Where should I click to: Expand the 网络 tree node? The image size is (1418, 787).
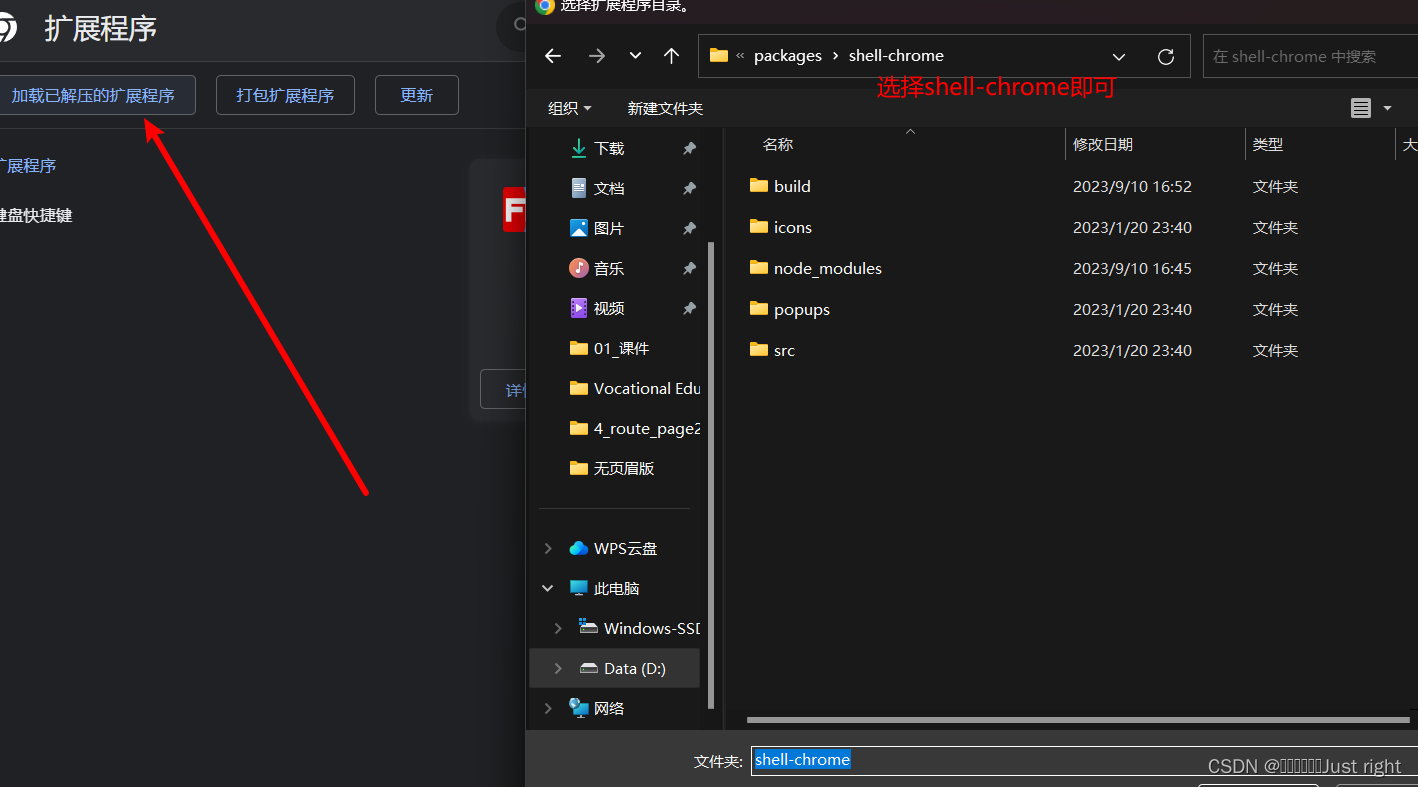[547, 708]
